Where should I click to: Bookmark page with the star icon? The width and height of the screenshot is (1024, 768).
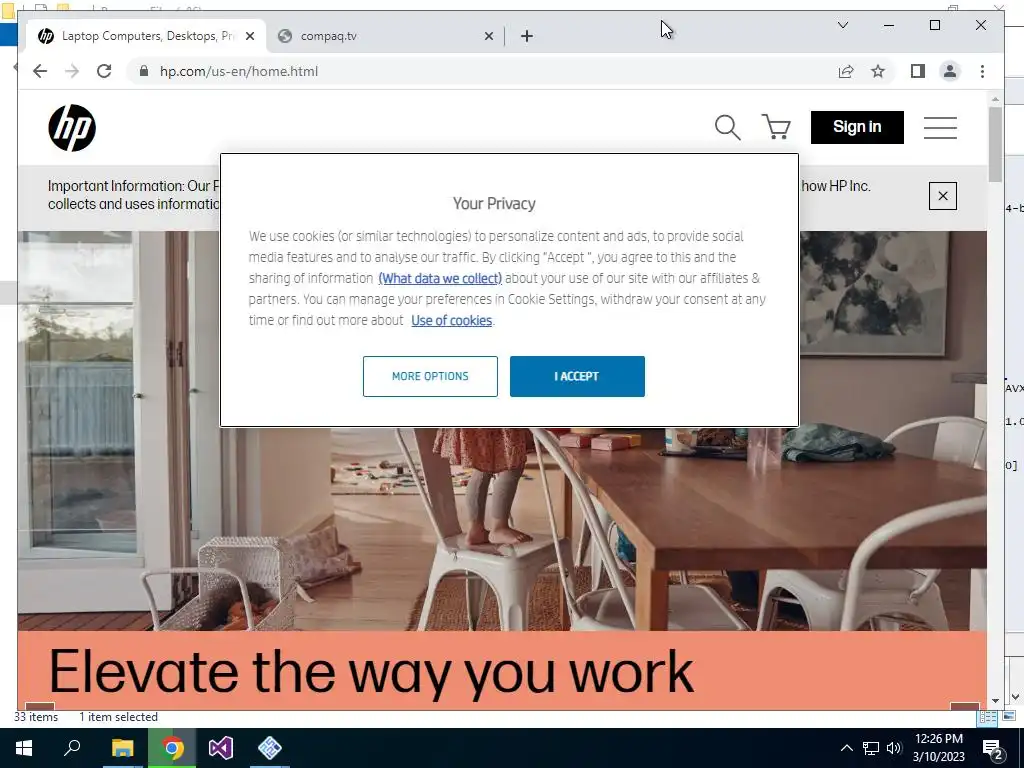coord(878,71)
